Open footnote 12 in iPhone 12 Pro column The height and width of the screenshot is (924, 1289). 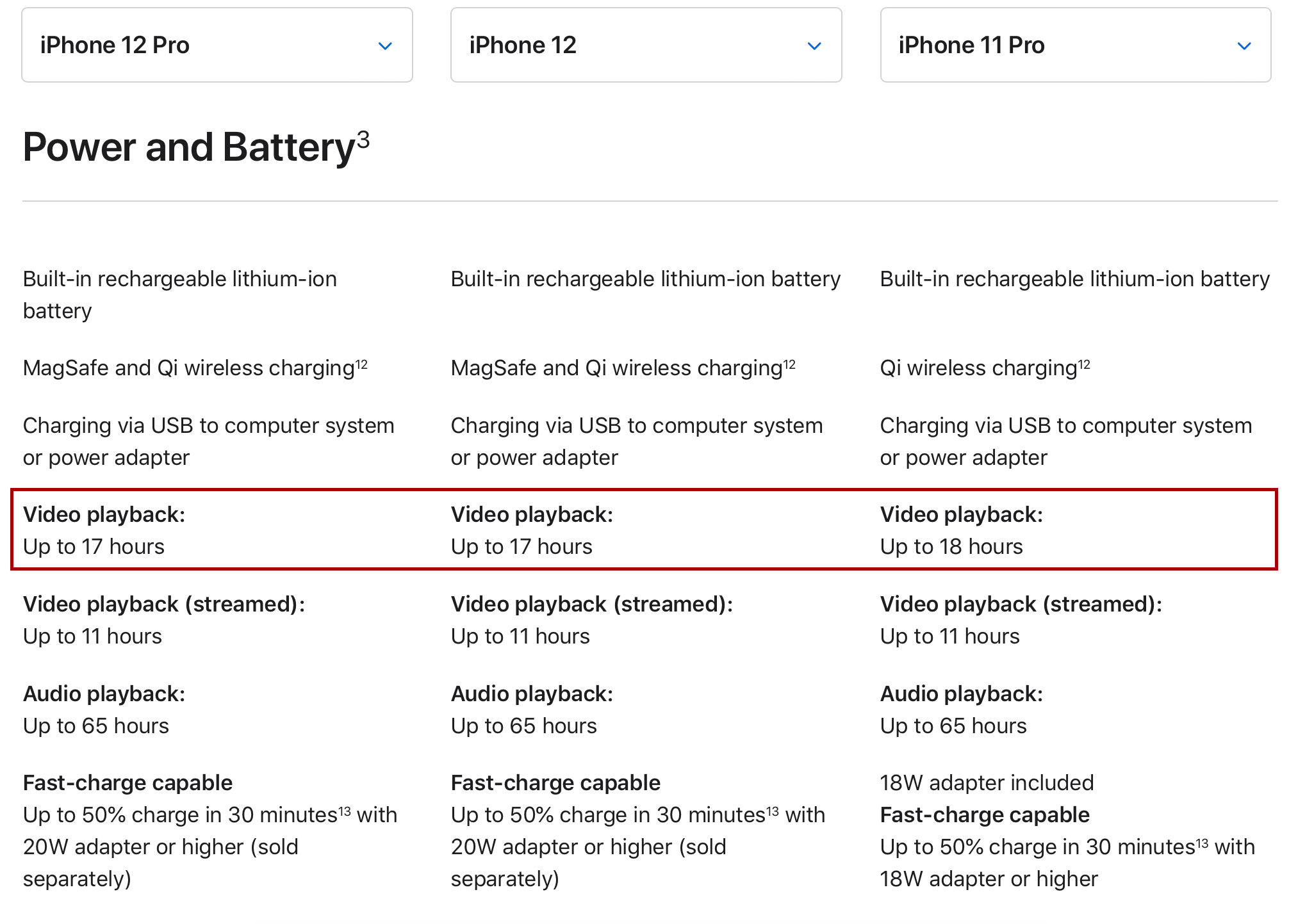[x=361, y=364]
